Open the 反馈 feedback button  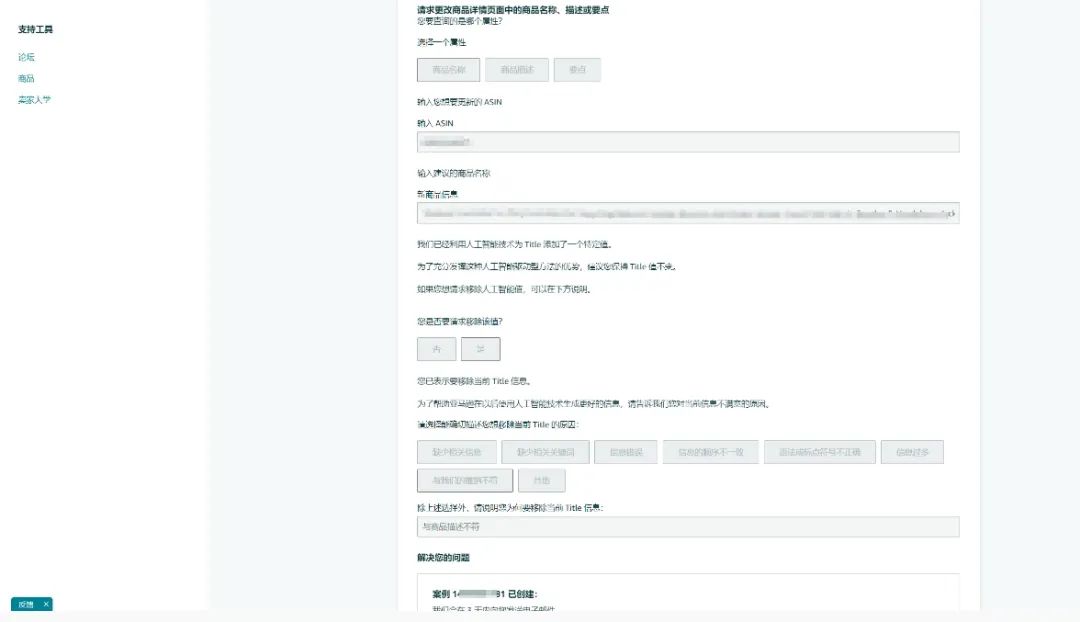pos(26,604)
